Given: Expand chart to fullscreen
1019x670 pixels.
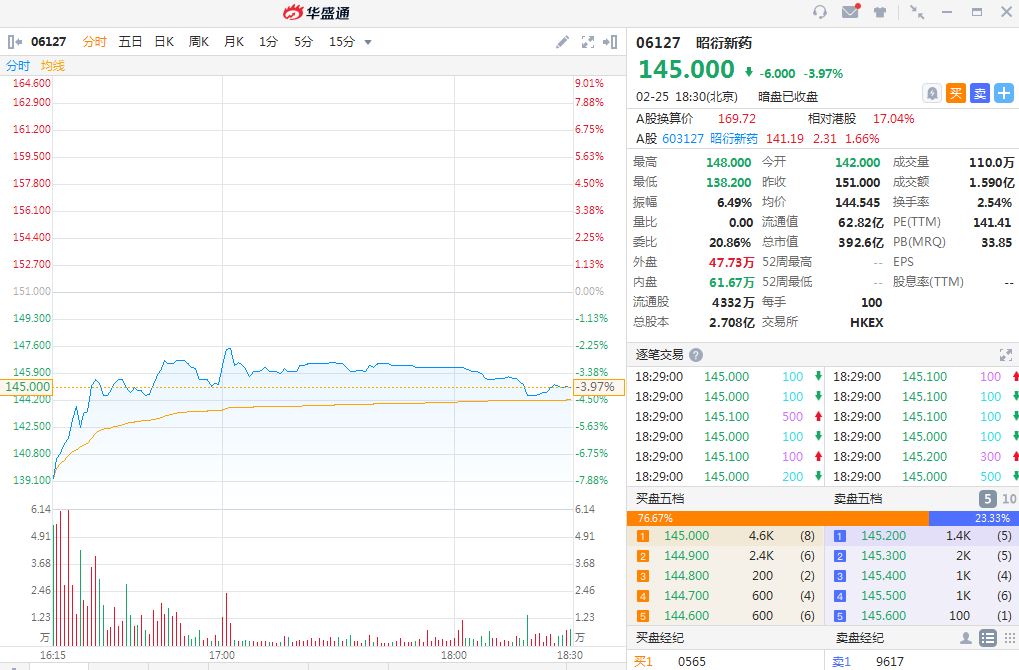Looking at the screenshot, I should tap(588, 42).
